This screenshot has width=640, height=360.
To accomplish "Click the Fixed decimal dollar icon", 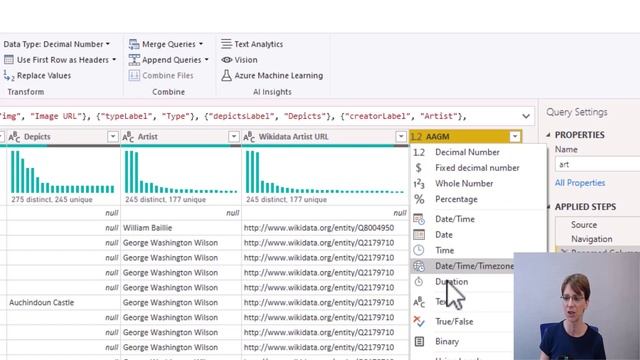I will coord(418,168).
